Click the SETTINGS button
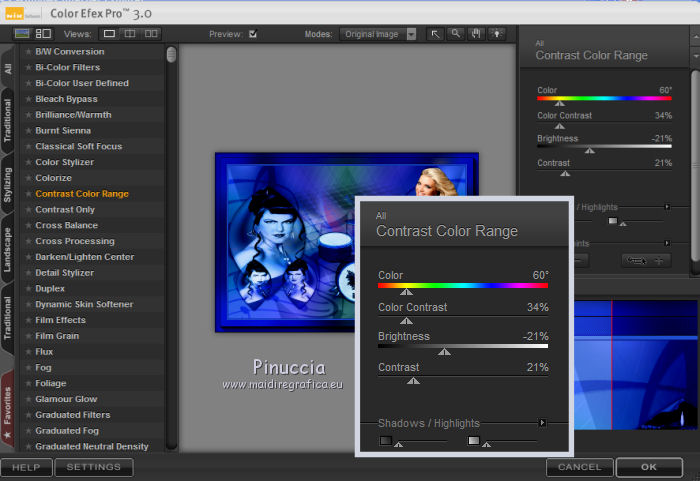 coord(94,467)
